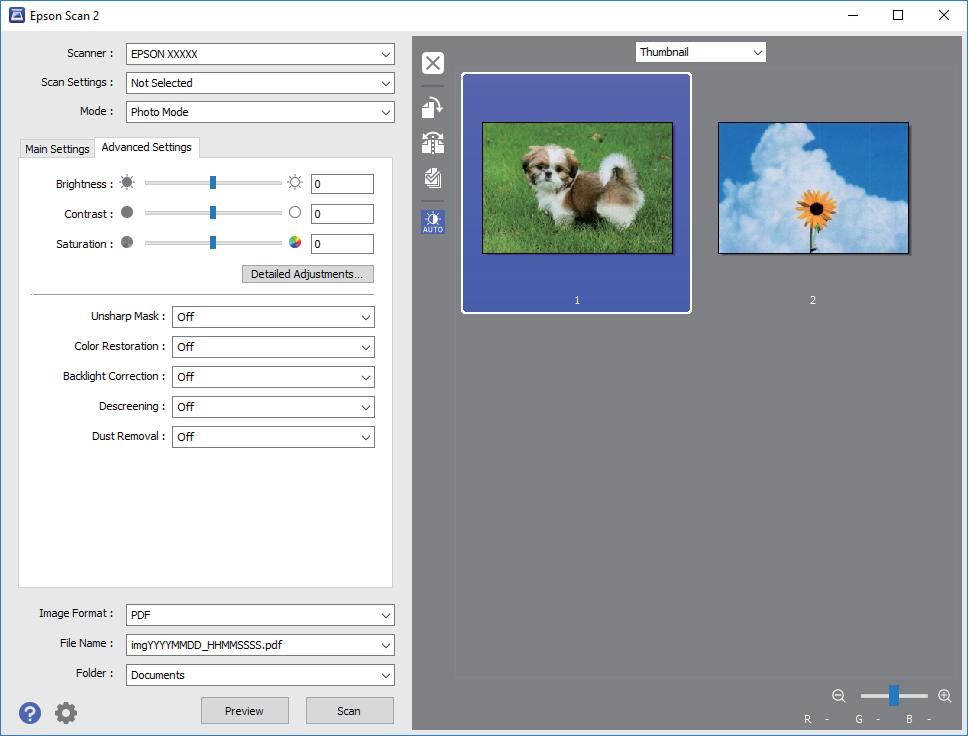Click the Dust Removal label
The width and height of the screenshot is (968, 736).
pos(128,436)
